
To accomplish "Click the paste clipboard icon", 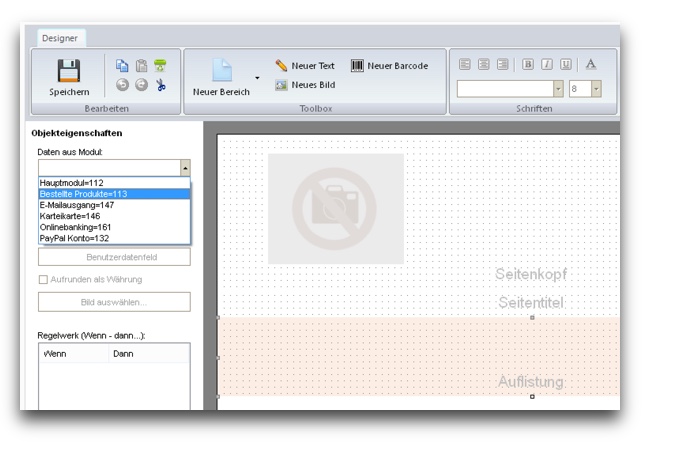I will [x=141, y=65].
